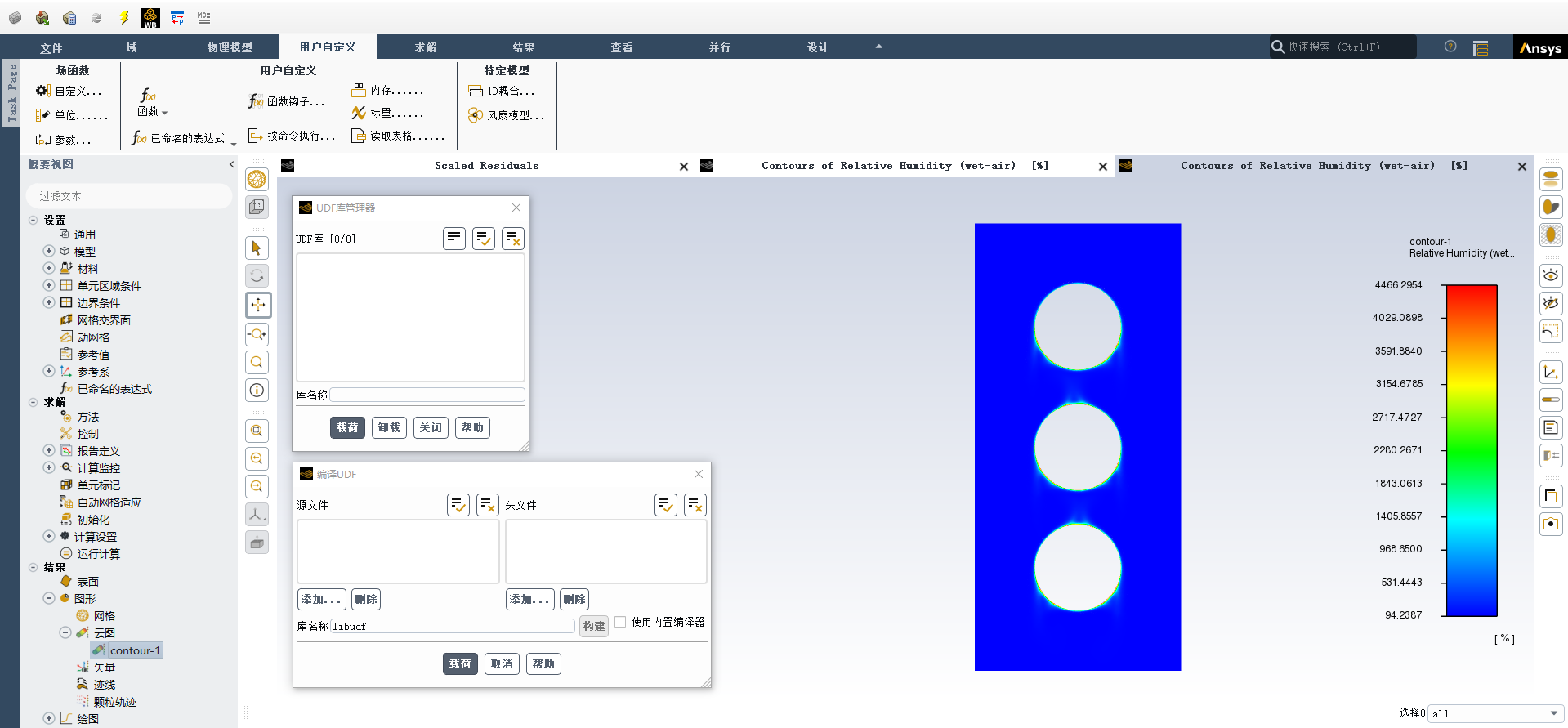
Task: Click 取消 button in 编译UDF dialog
Action: [x=502, y=663]
